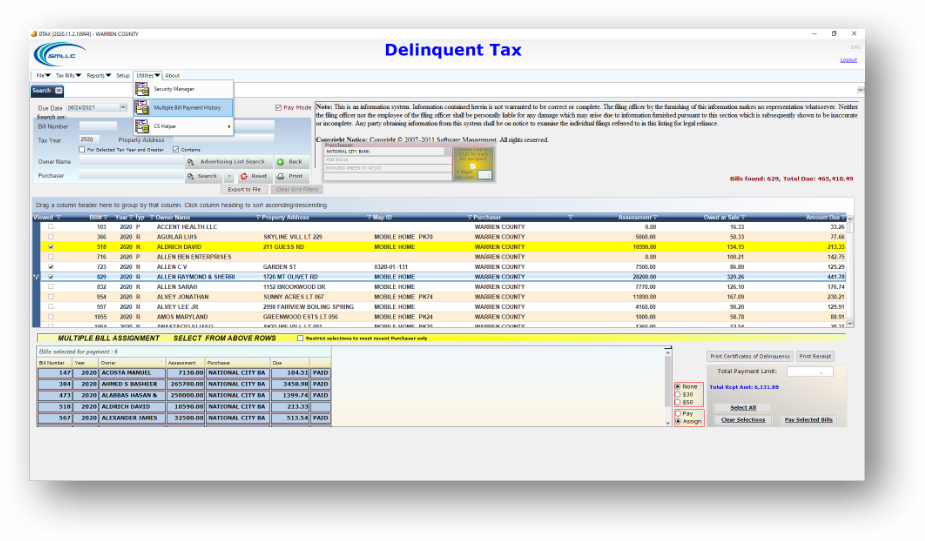Click the CS Helper menu icon
The height and width of the screenshot is (541, 925).
[142, 126]
